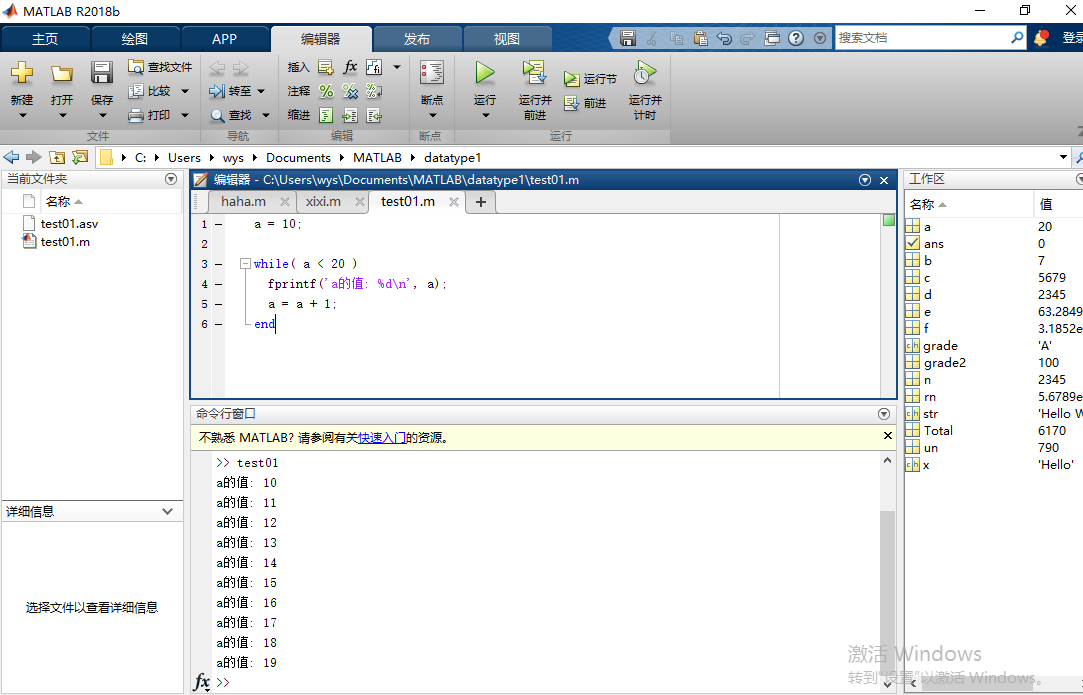Click the notification bell icon
Image resolution: width=1083 pixels, height=695 pixels.
pyautogui.click(x=1040, y=38)
